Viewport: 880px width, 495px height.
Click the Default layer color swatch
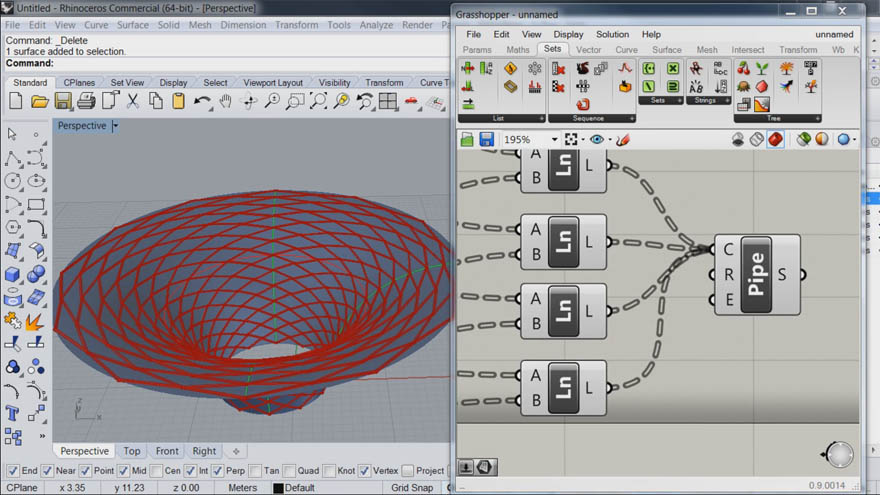[278, 488]
